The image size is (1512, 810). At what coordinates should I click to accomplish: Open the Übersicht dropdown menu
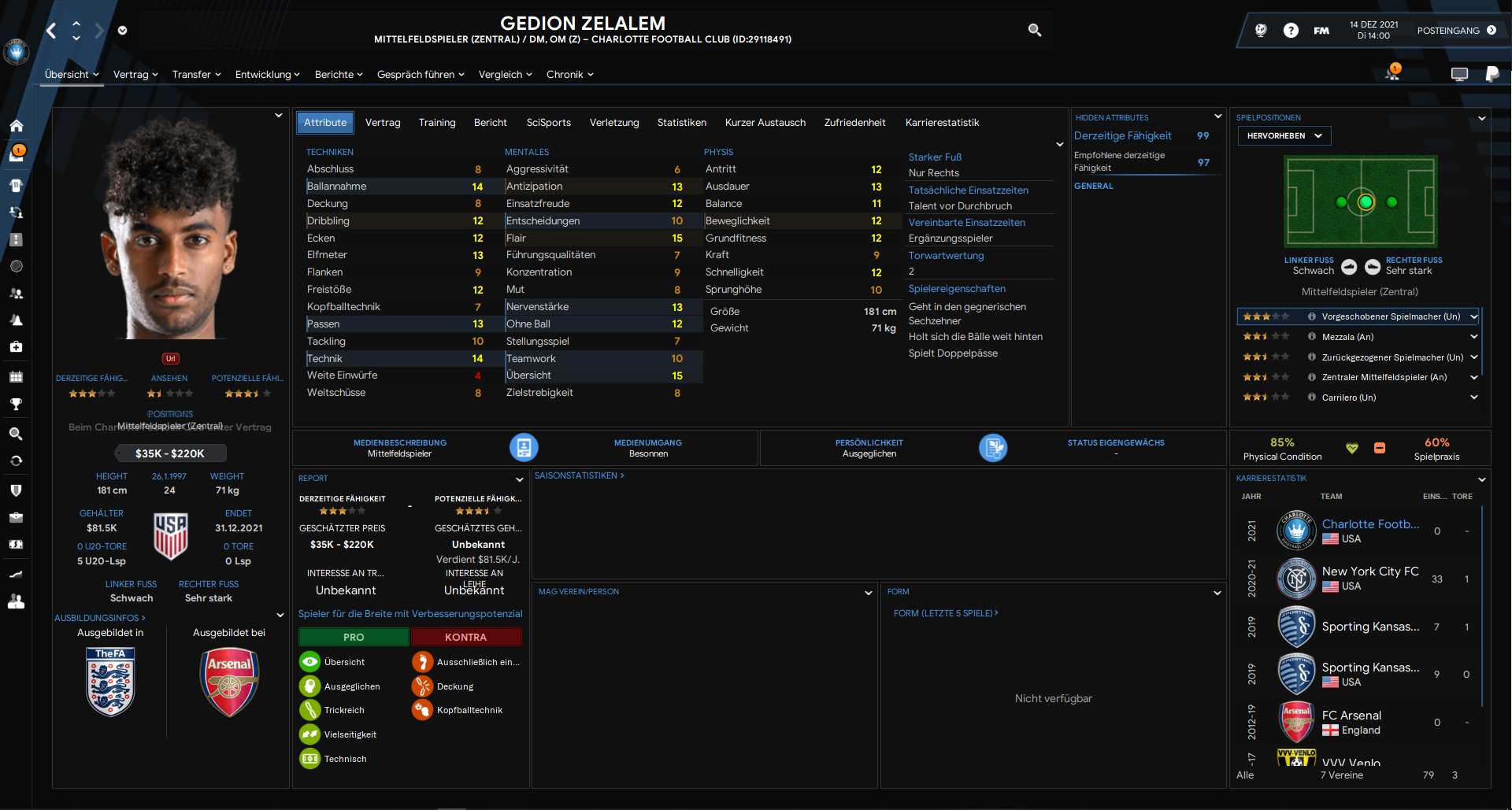[72, 74]
